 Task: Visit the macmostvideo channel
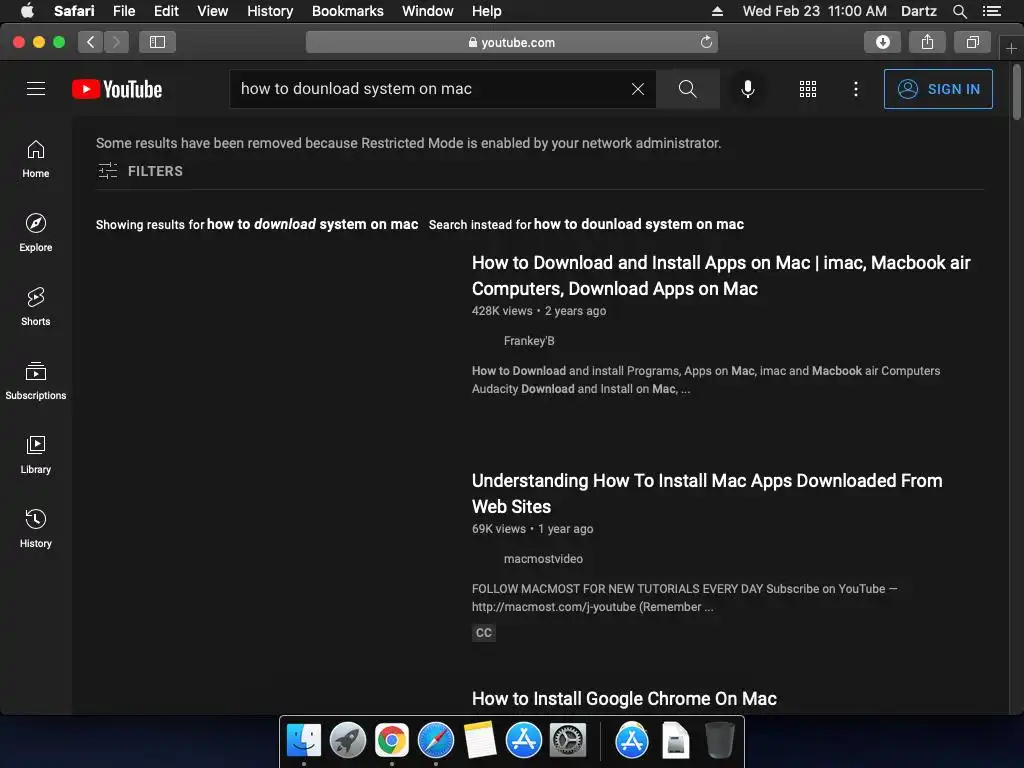coord(543,559)
